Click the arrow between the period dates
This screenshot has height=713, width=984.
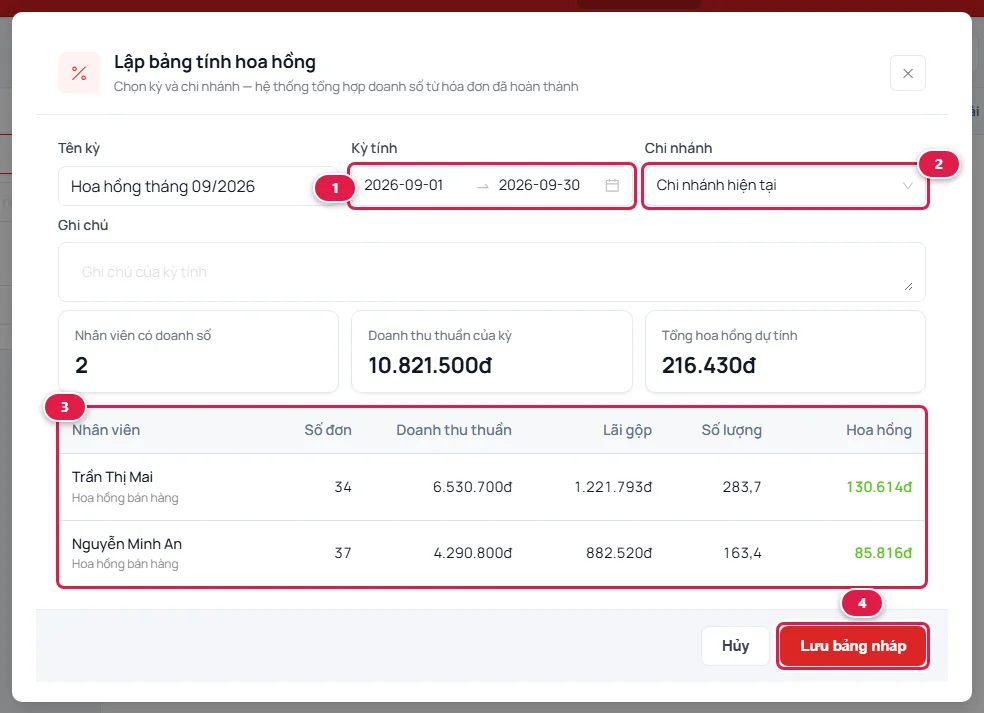point(483,186)
